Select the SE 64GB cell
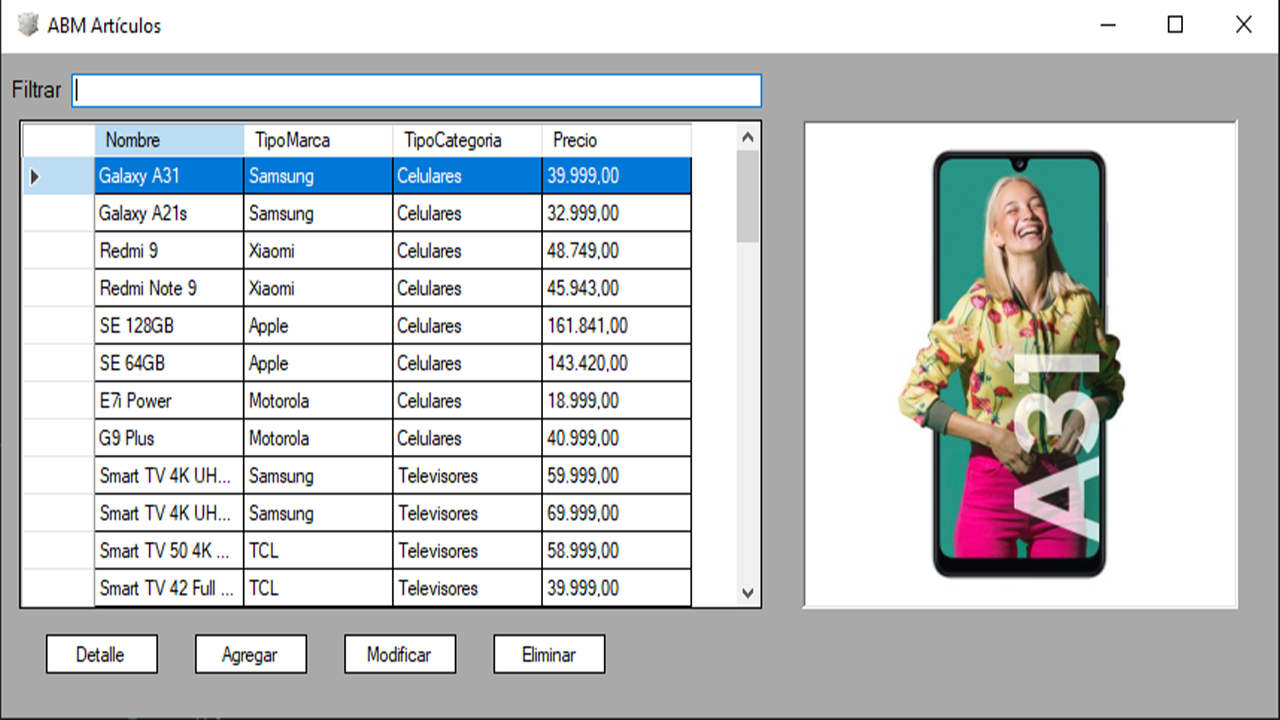 [x=169, y=363]
